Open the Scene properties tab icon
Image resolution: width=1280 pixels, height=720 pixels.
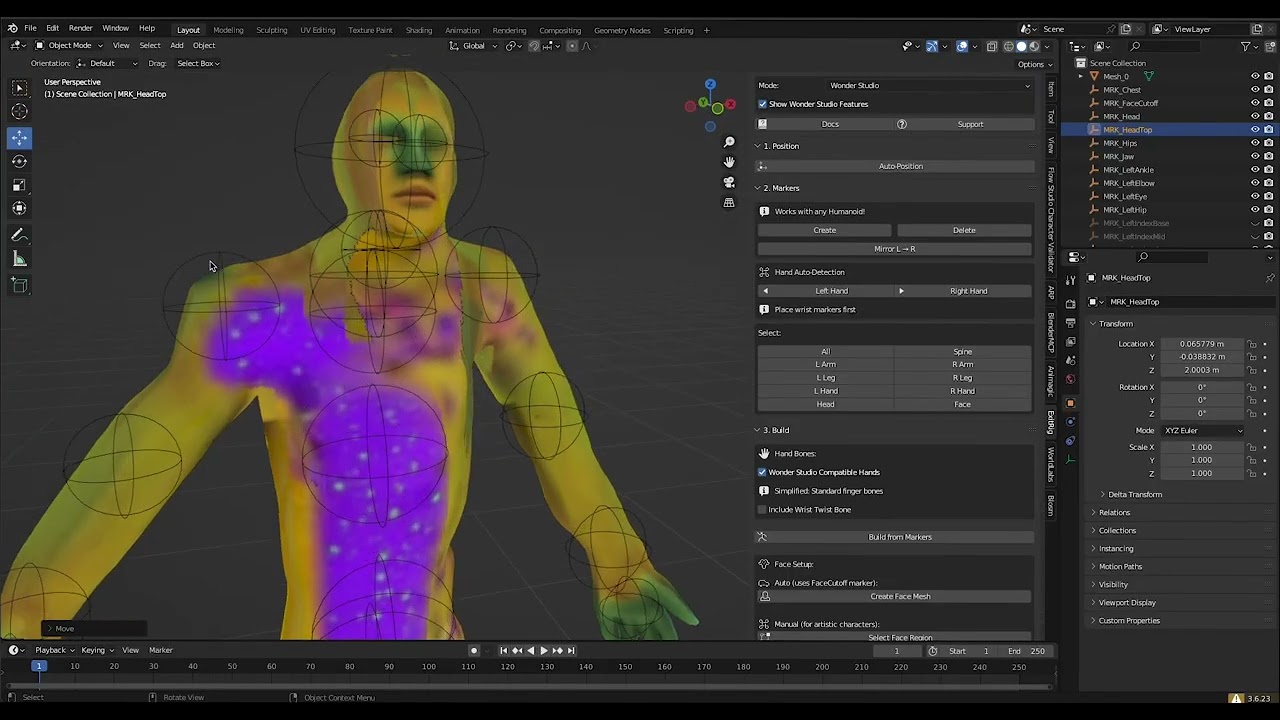[x=1070, y=360]
